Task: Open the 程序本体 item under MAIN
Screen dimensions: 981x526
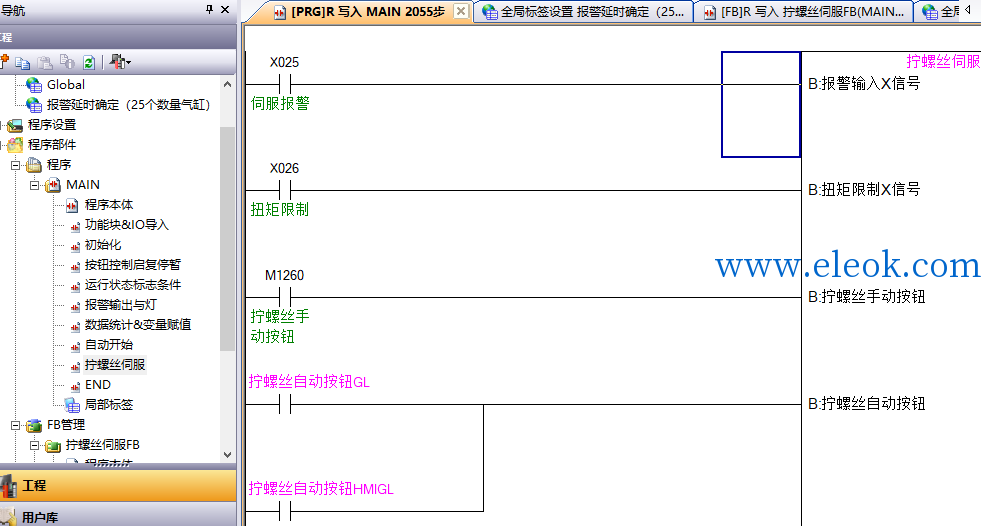Action: point(109,205)
